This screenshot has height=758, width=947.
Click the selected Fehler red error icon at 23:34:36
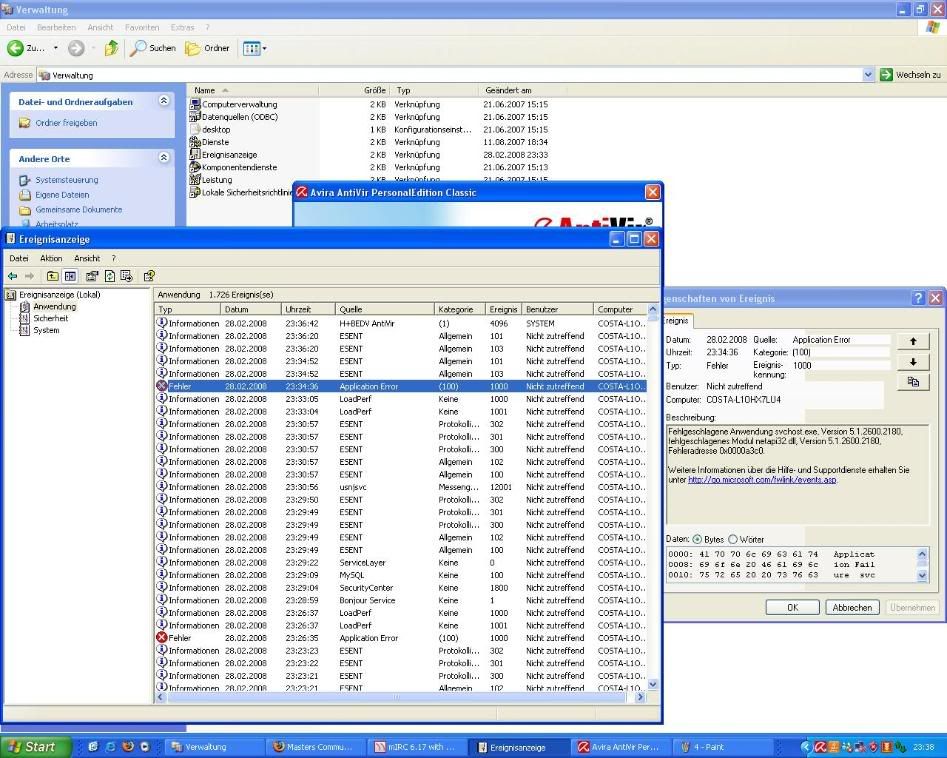click(162, 386)
